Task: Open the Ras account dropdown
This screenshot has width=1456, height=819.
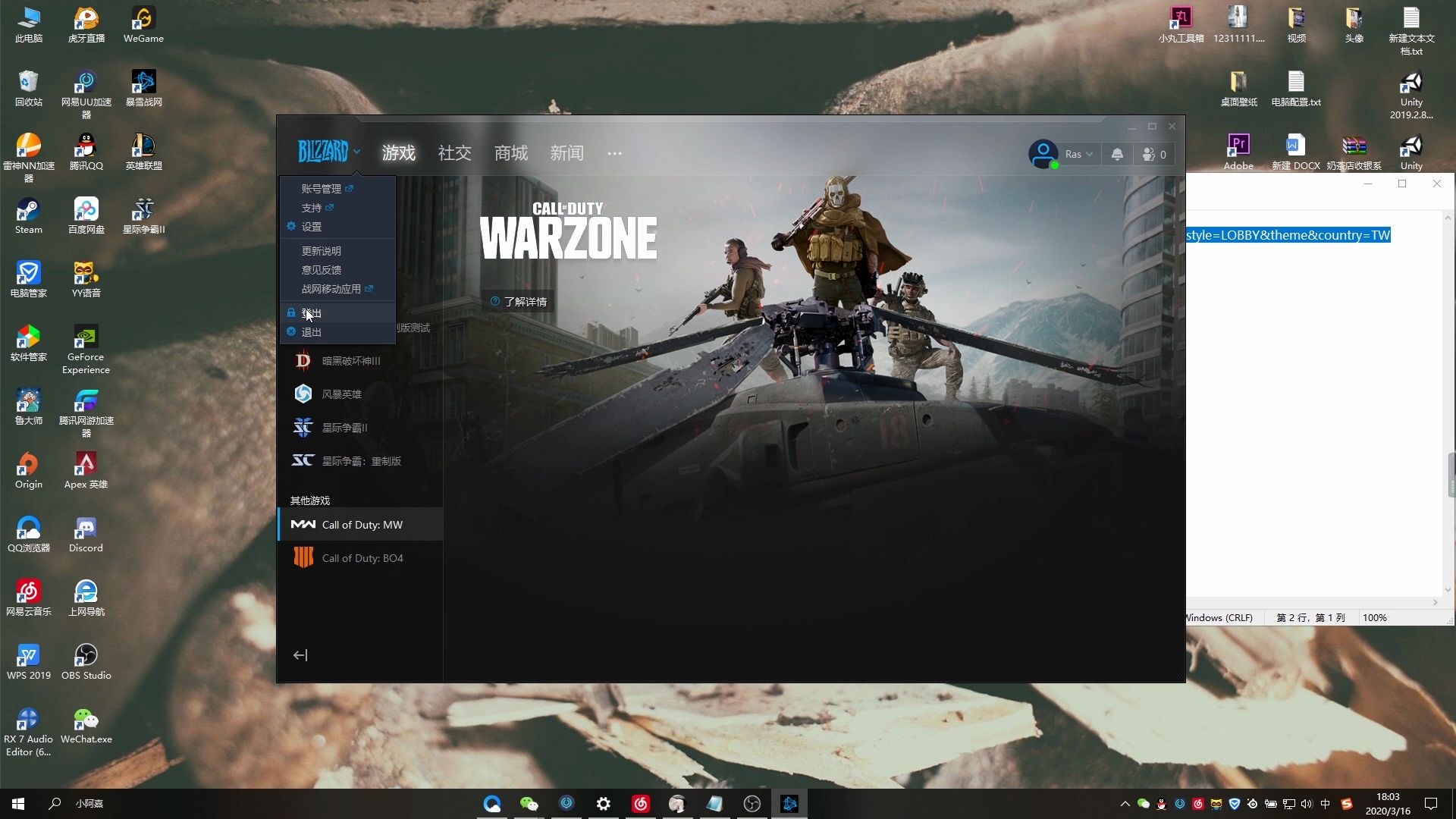Action: tap(1079, 154)
